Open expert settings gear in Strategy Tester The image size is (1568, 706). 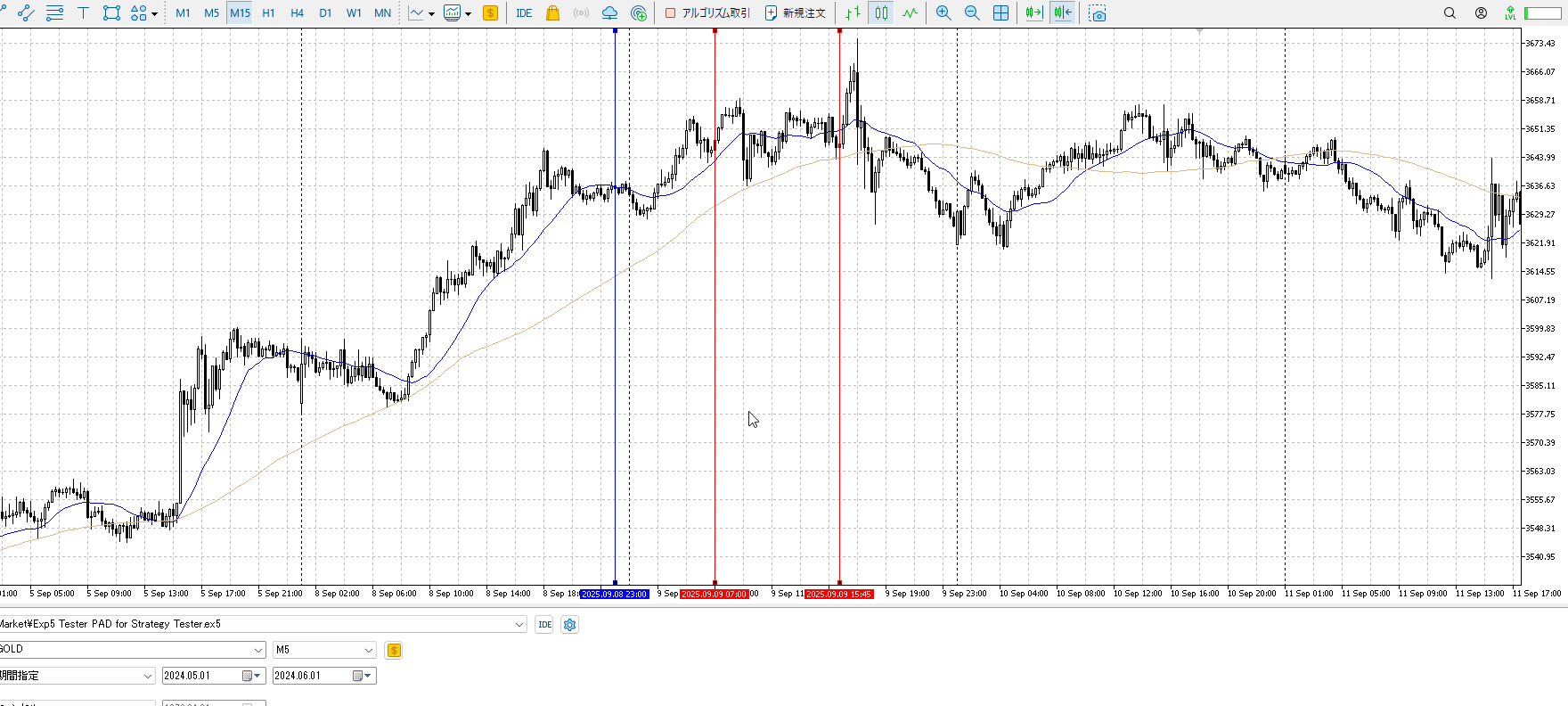(x=570, y=625)
